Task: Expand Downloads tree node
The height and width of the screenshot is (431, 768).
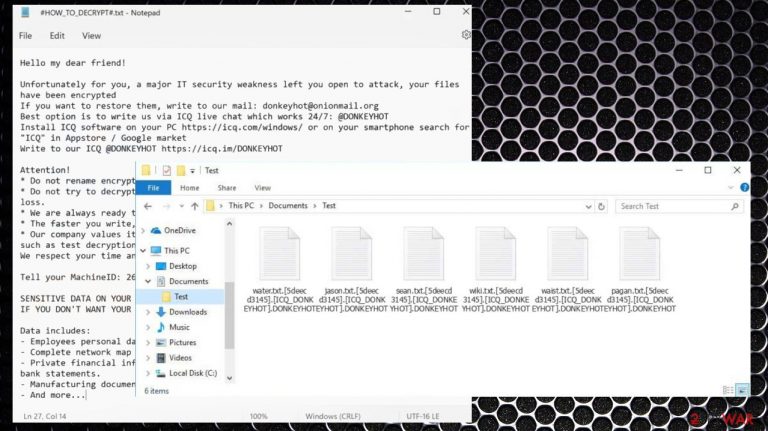Action: 148,312
